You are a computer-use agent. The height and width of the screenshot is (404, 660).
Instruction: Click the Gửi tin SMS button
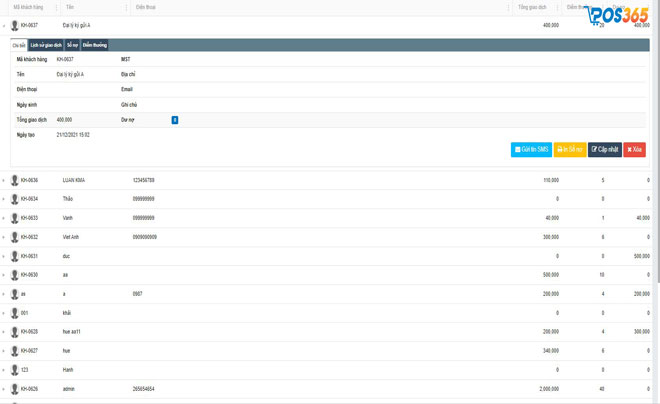point(531,149)
